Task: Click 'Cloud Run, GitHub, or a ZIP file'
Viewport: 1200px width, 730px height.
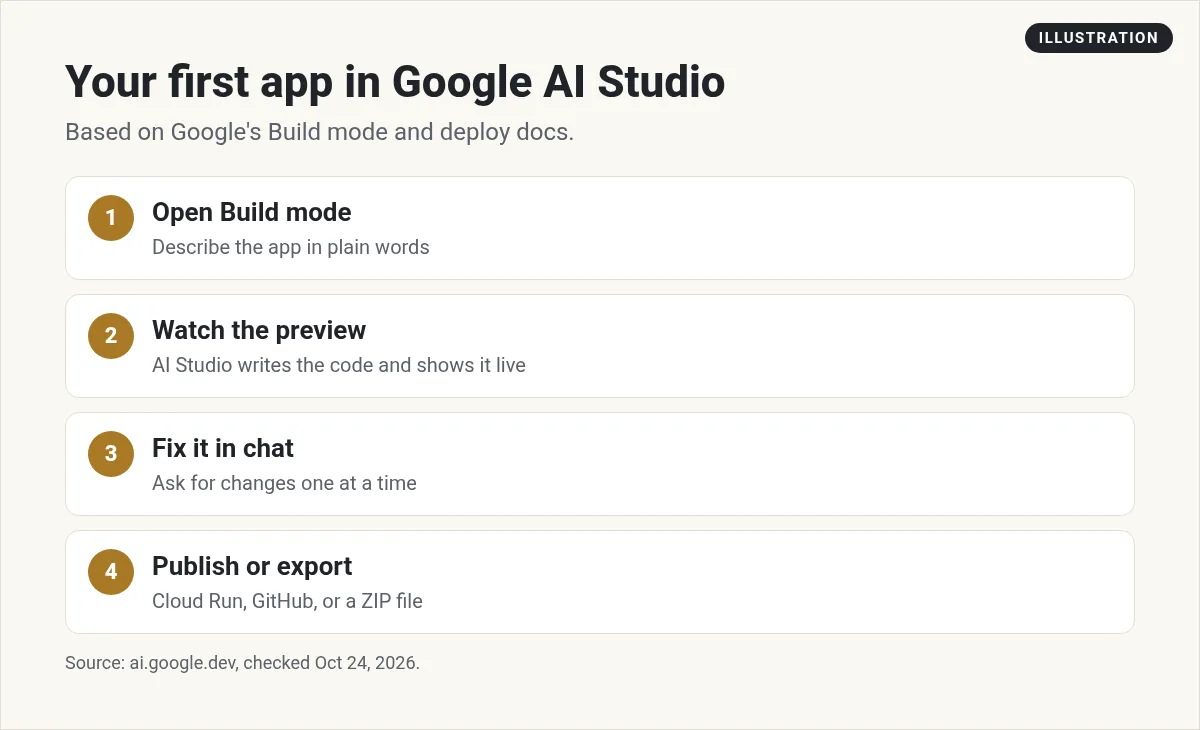Action: [287, 601]
